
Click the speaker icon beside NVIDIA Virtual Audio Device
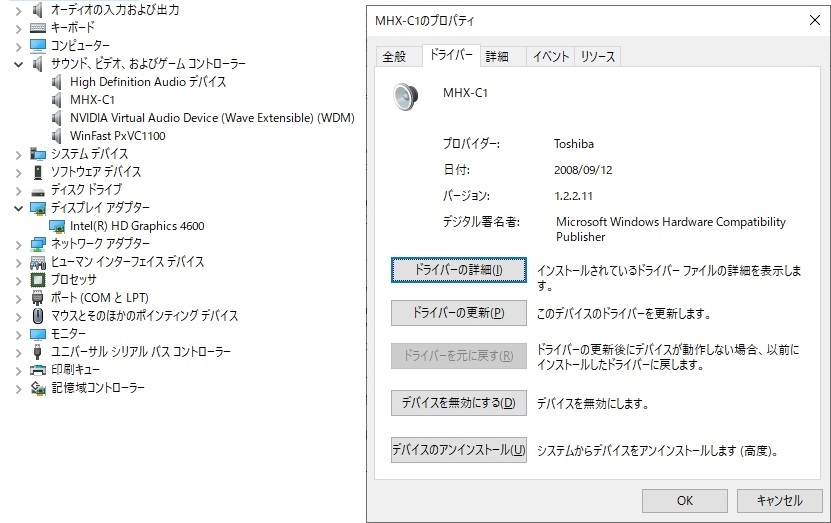(x=56, y=118)
